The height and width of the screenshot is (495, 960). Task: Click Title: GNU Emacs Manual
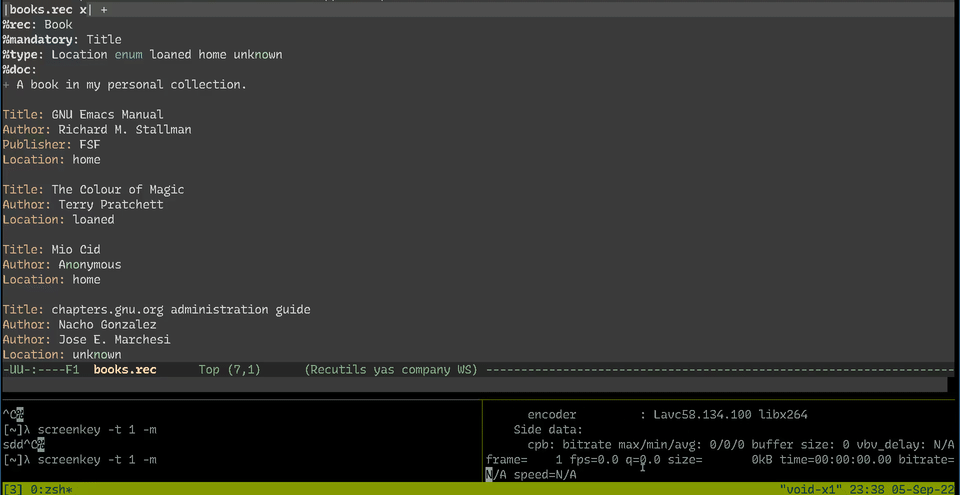(83, 115)
